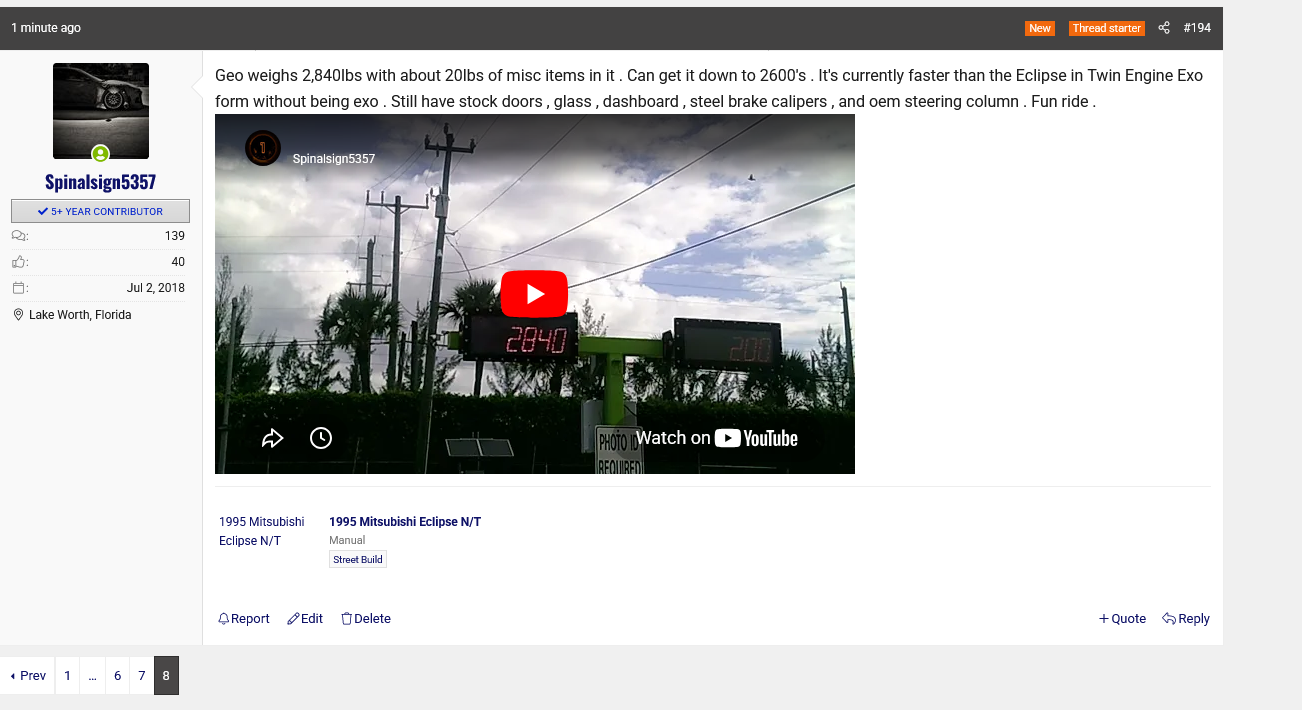Click the 1 minute ago timestamp

46,28
